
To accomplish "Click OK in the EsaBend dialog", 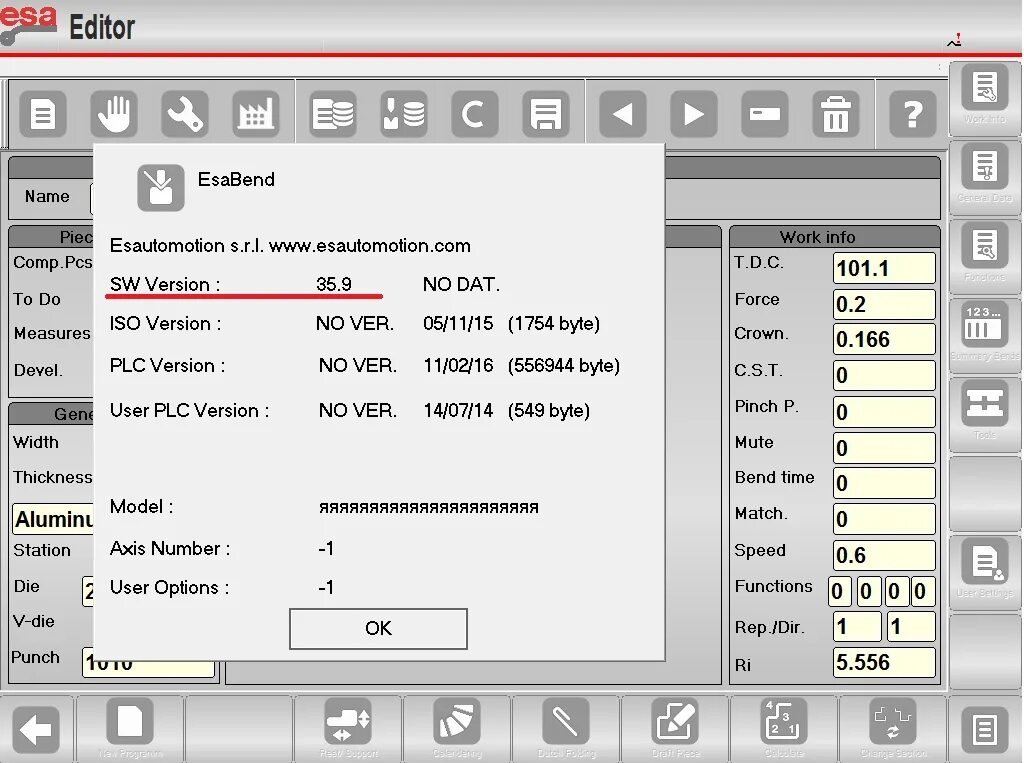I will 378,628.
